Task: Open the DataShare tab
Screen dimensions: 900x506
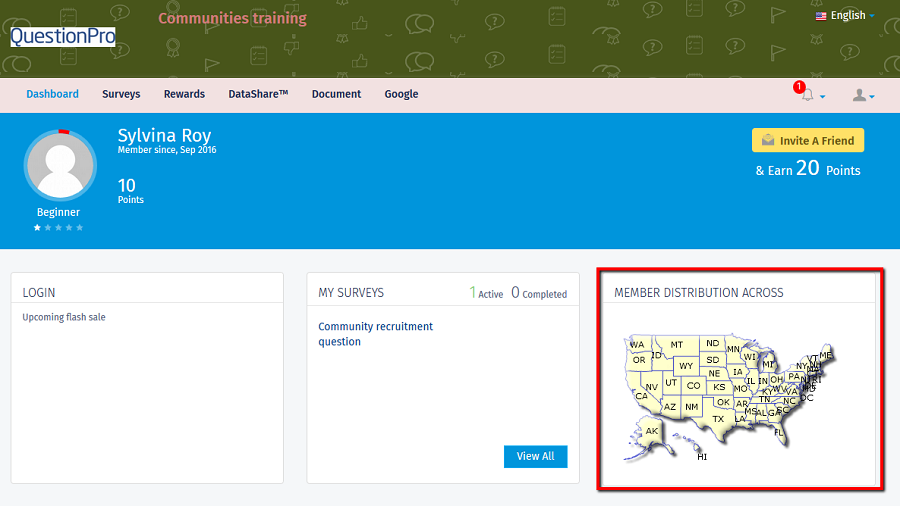Action: pos(258,94)
